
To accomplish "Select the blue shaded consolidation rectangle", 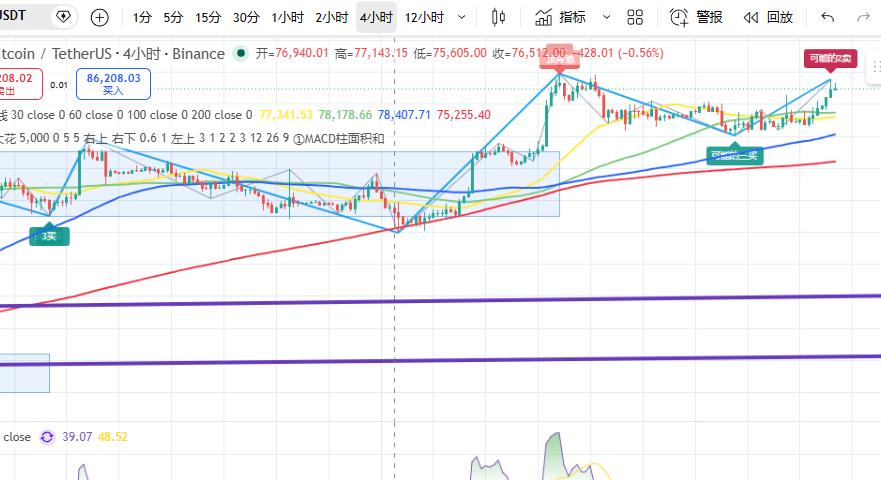I will tap(280, 184).
